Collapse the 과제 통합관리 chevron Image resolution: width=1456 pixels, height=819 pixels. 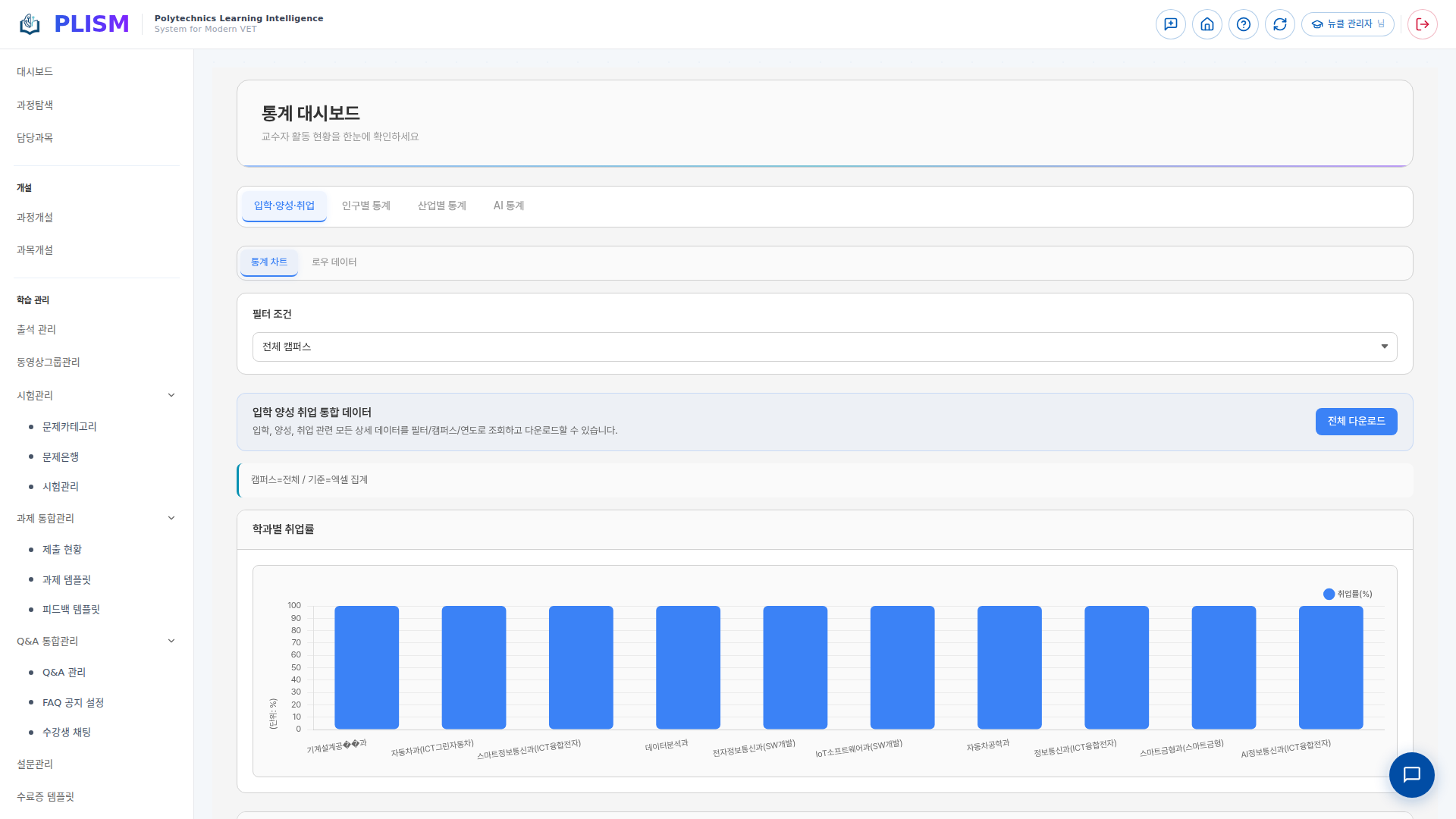click(x=171, y=518)
